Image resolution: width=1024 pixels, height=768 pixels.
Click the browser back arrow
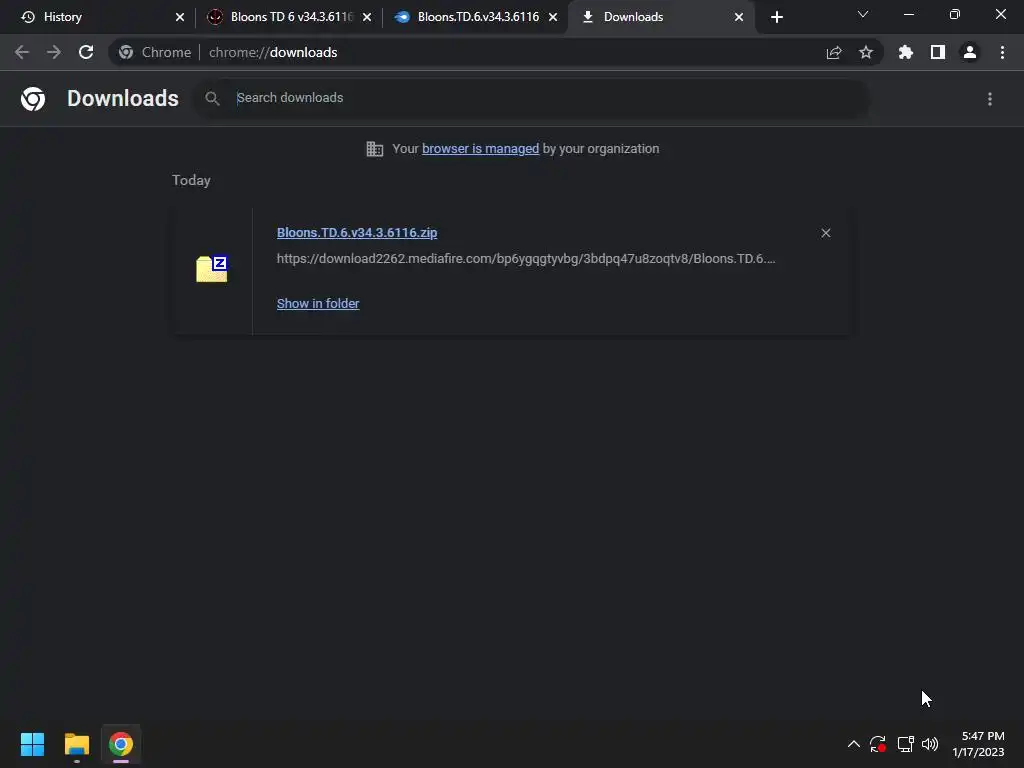click(22, 52)
